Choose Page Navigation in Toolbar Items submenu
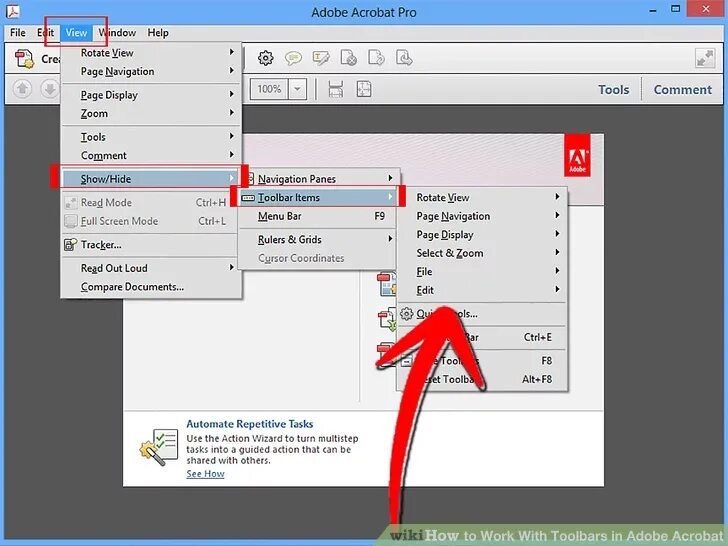Image resolution: width=728 pixels, height=546 pixels. pyautogui.click(x=482, y=216)
